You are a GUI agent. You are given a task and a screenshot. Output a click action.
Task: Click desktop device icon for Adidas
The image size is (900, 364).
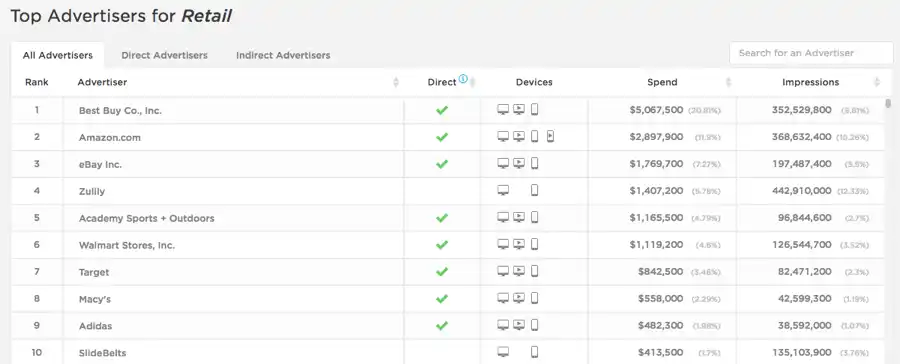click(503, 326)
